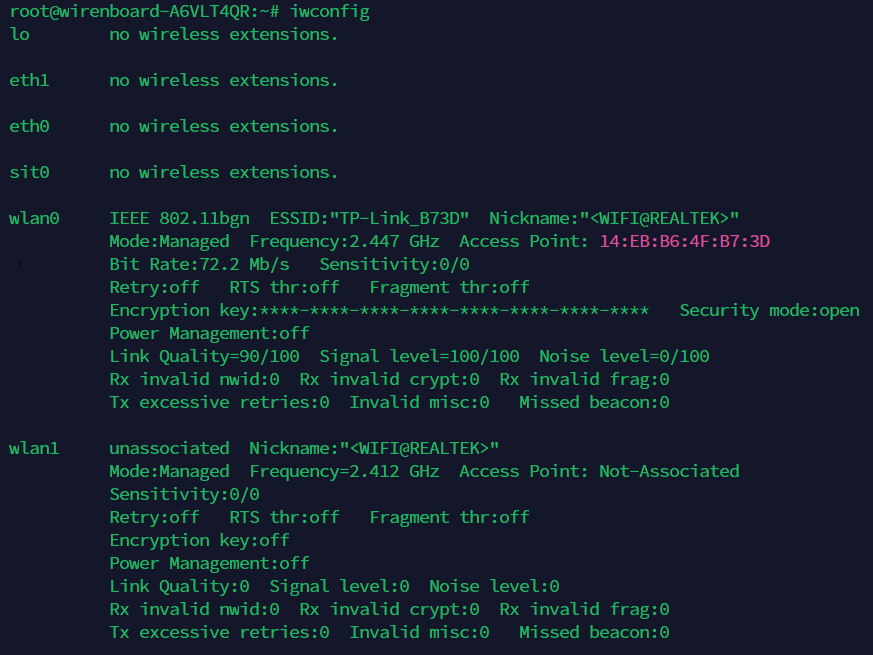Image resolution: width=873 pixels, height=655 pixels.
Task: Click the Link Quality=90/100 value
Action: [x=204, y=356]
